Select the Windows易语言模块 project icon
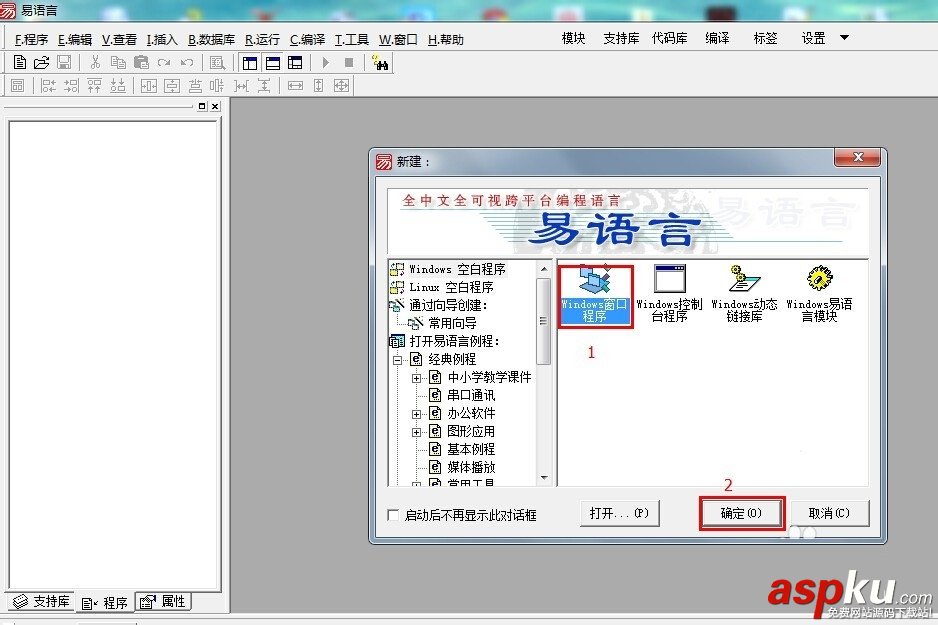938x625 pixels. pos(820,294)
